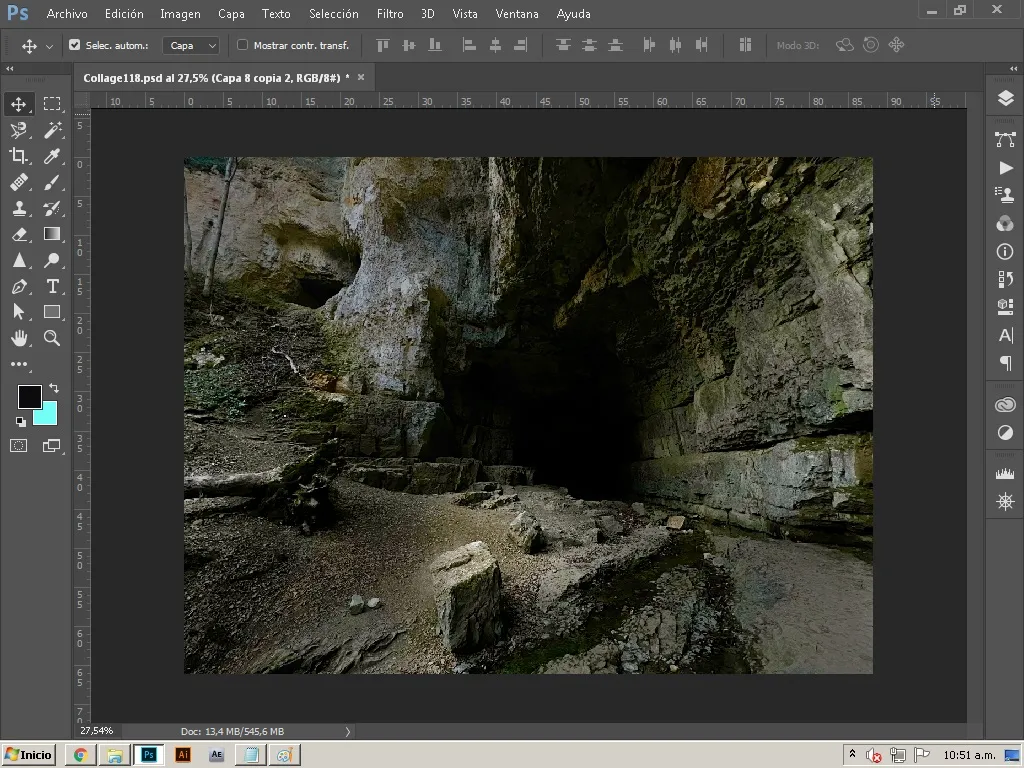Screen dimensions: 1024x768
Task: Open the Histogram panel icon
Action: [x=1005, y=473]
